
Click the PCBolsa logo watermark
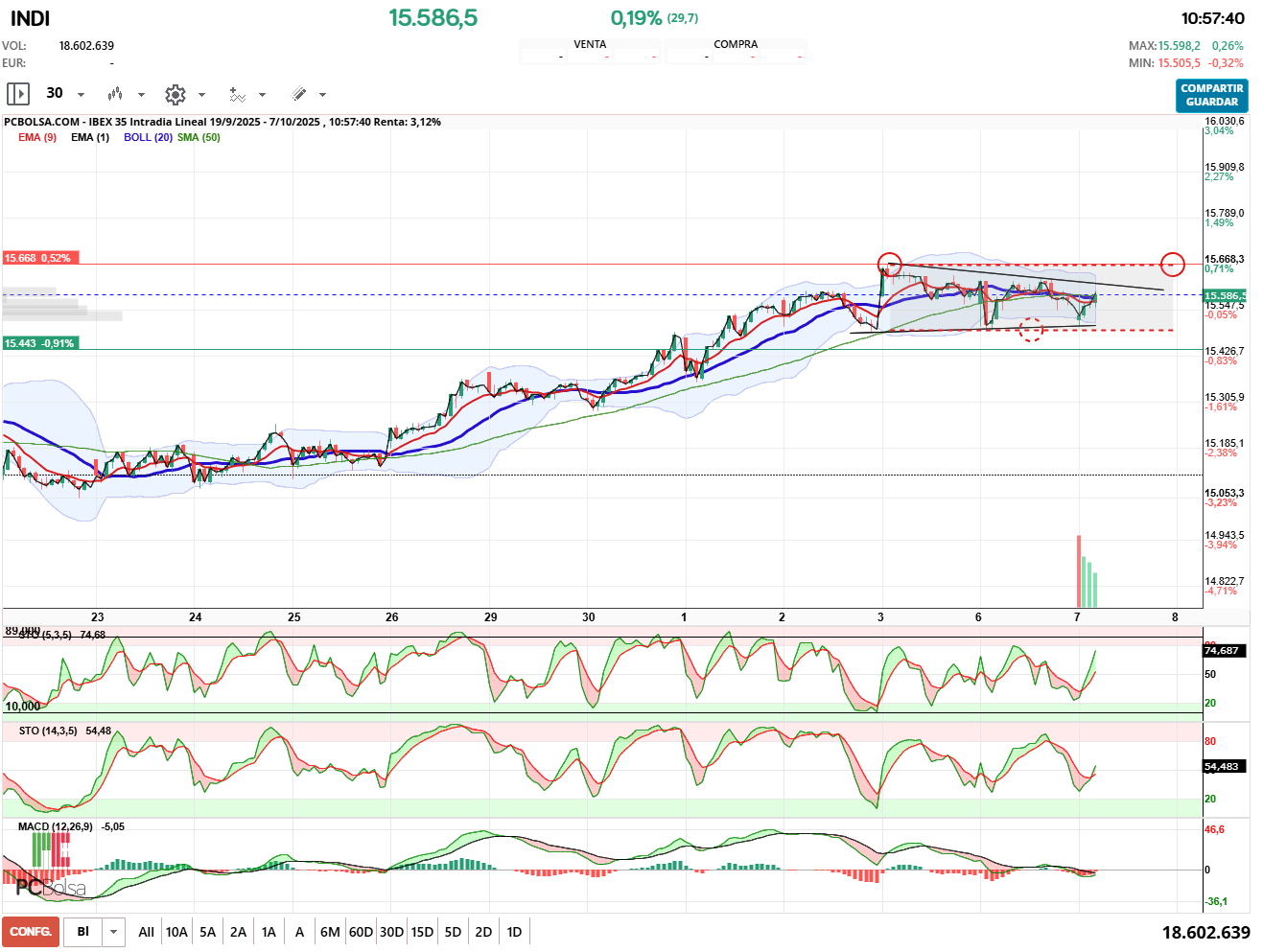[x=51, y=888]
